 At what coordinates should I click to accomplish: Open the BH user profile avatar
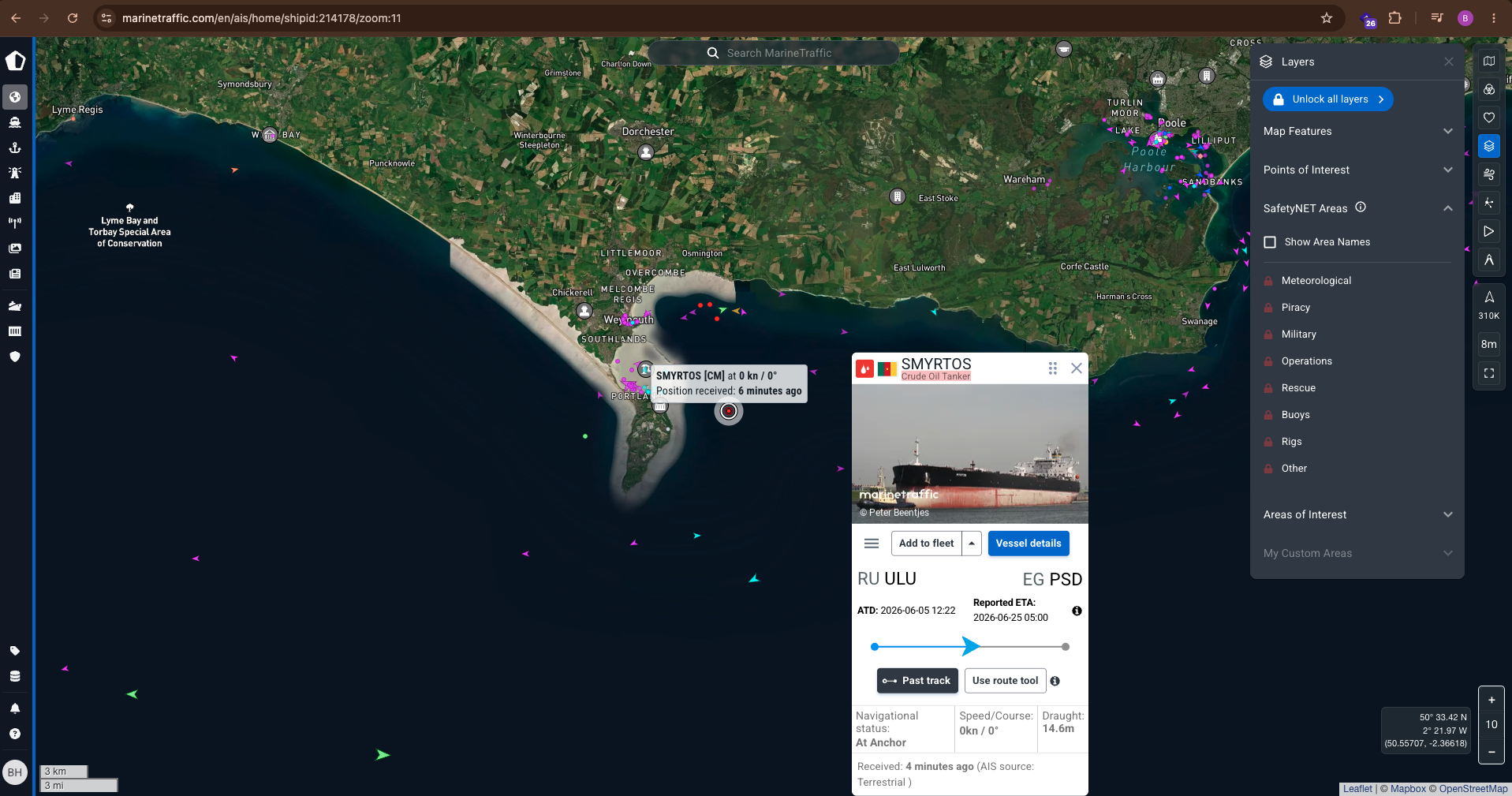pos(15,772)
